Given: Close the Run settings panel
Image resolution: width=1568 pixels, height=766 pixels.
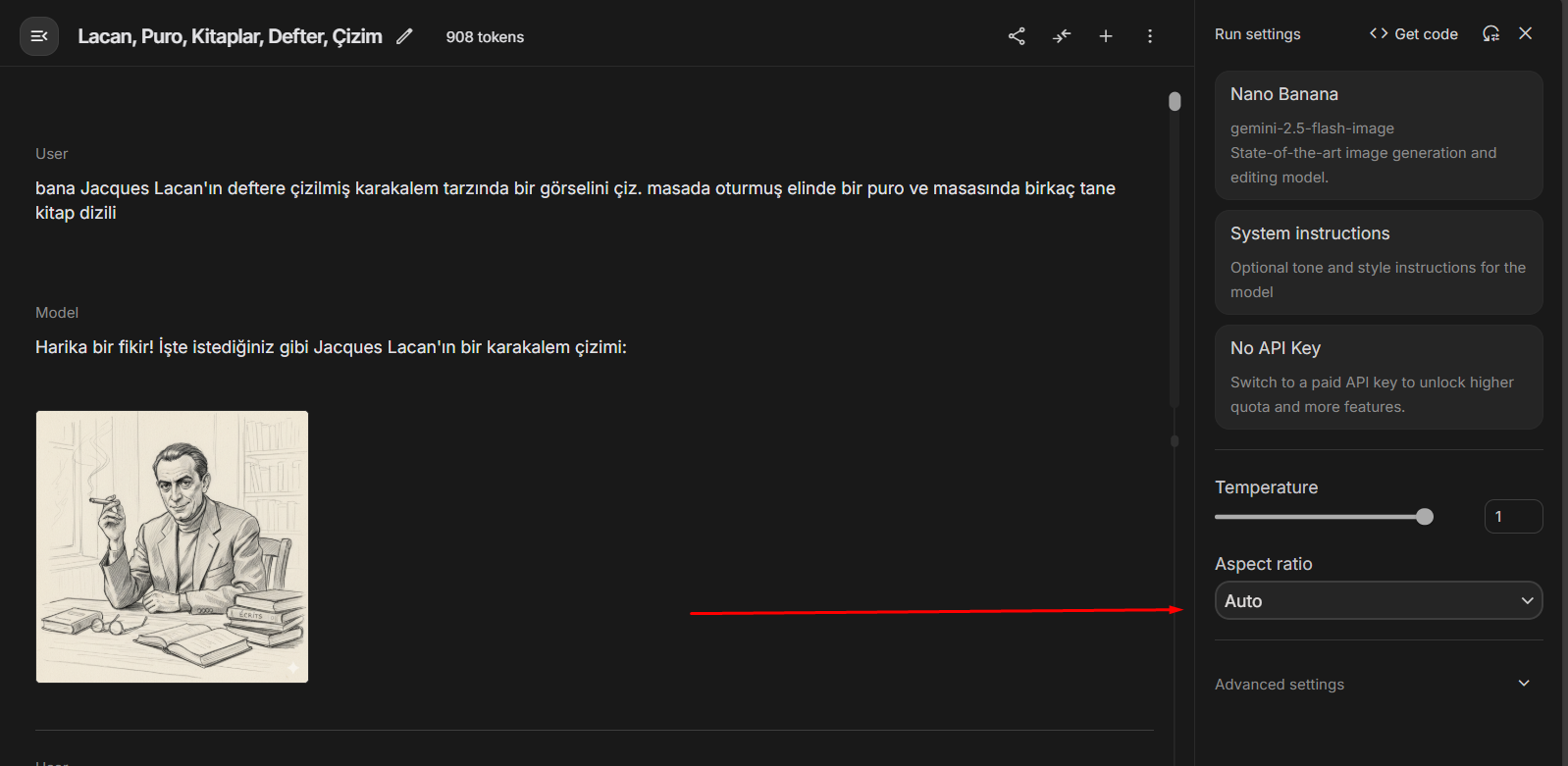Looking at the screenshot, I should tap(1525, 33).
